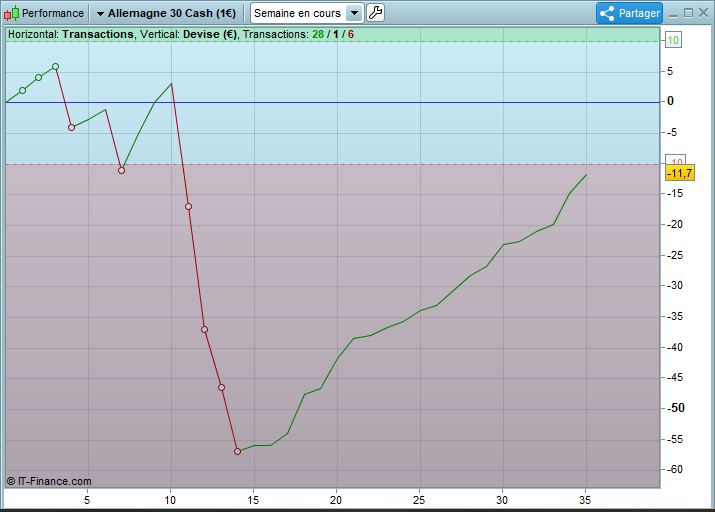Click the 15 label on horizontal axis
This screenshot has width=715, height=512.
coord(253,500)
